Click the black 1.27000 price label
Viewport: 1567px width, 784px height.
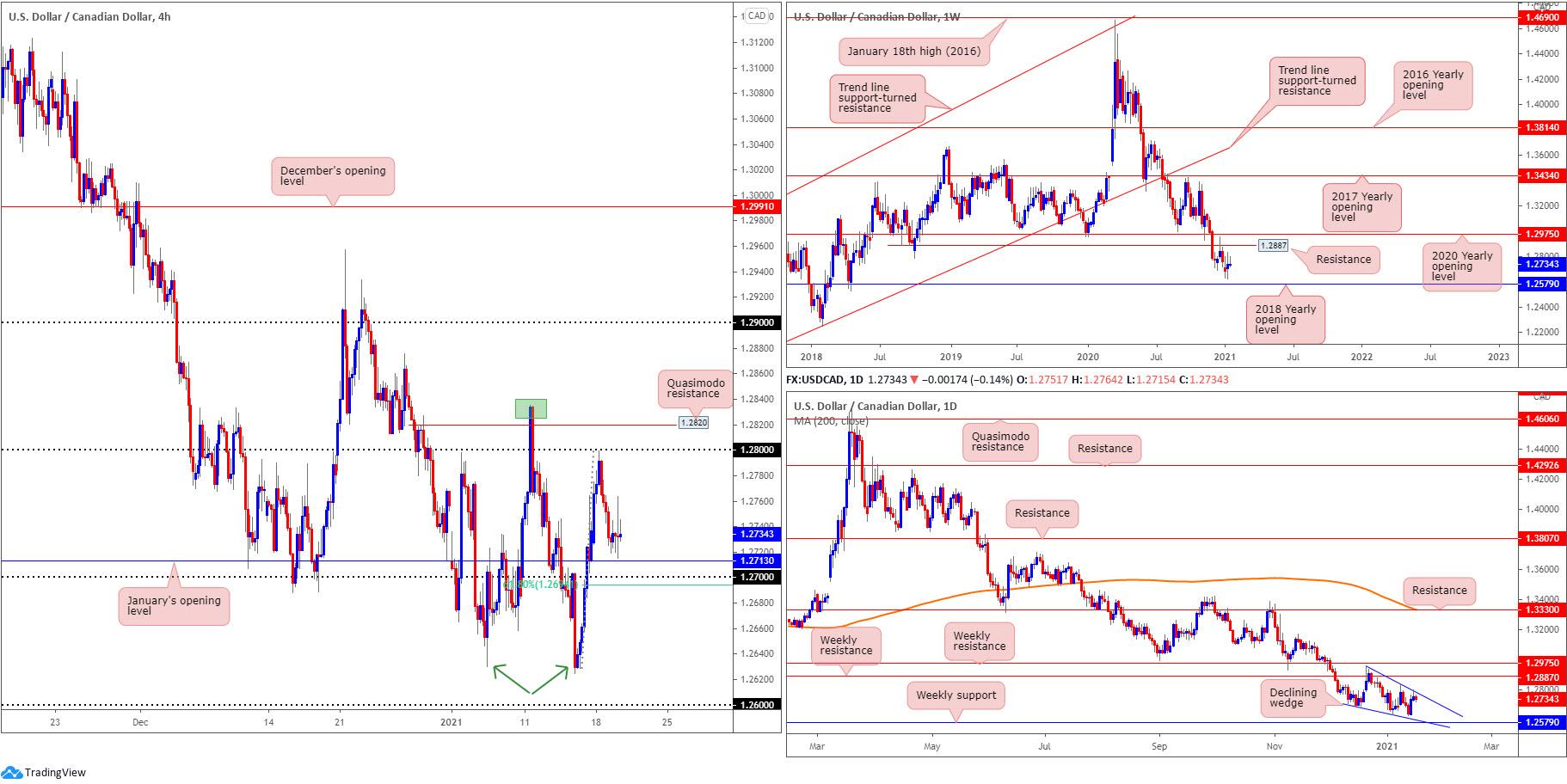(x=757, y=577)
